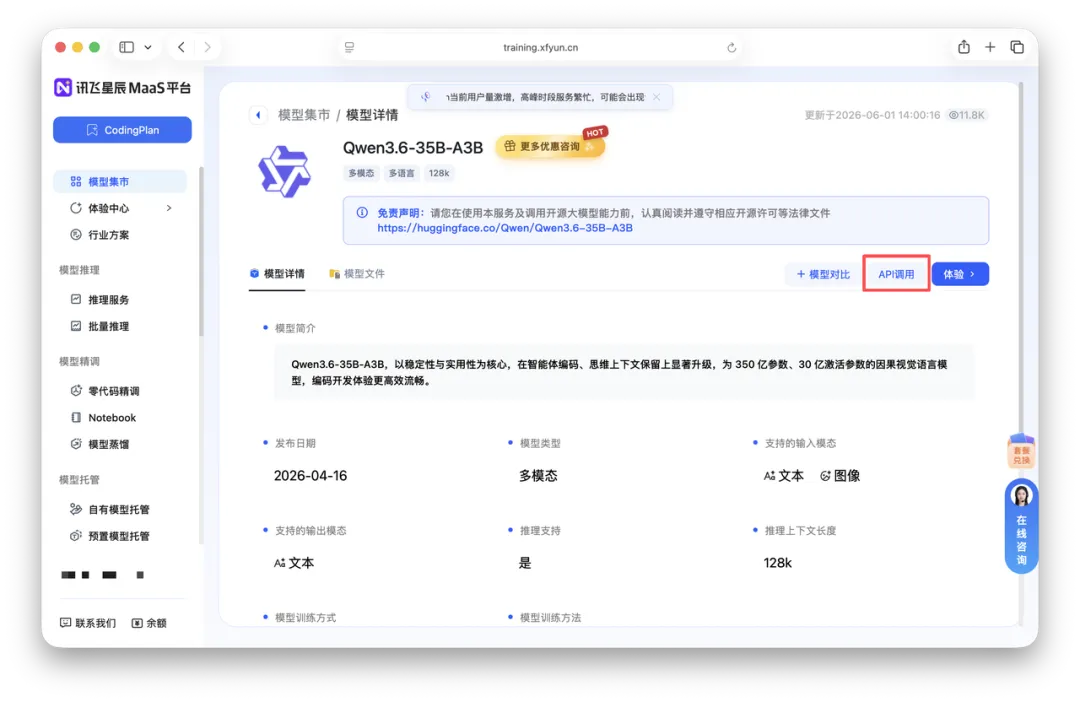This screenshot has height=702, width=1080.
Task: Select 模型集市 in the sidebar
Action: [x=120, y=181]
